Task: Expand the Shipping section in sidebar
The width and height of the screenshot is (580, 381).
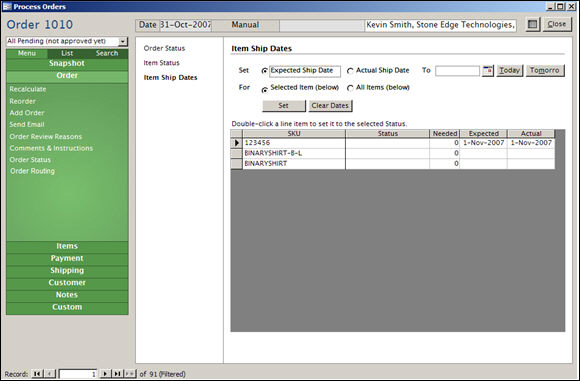Action: (67, 271)
